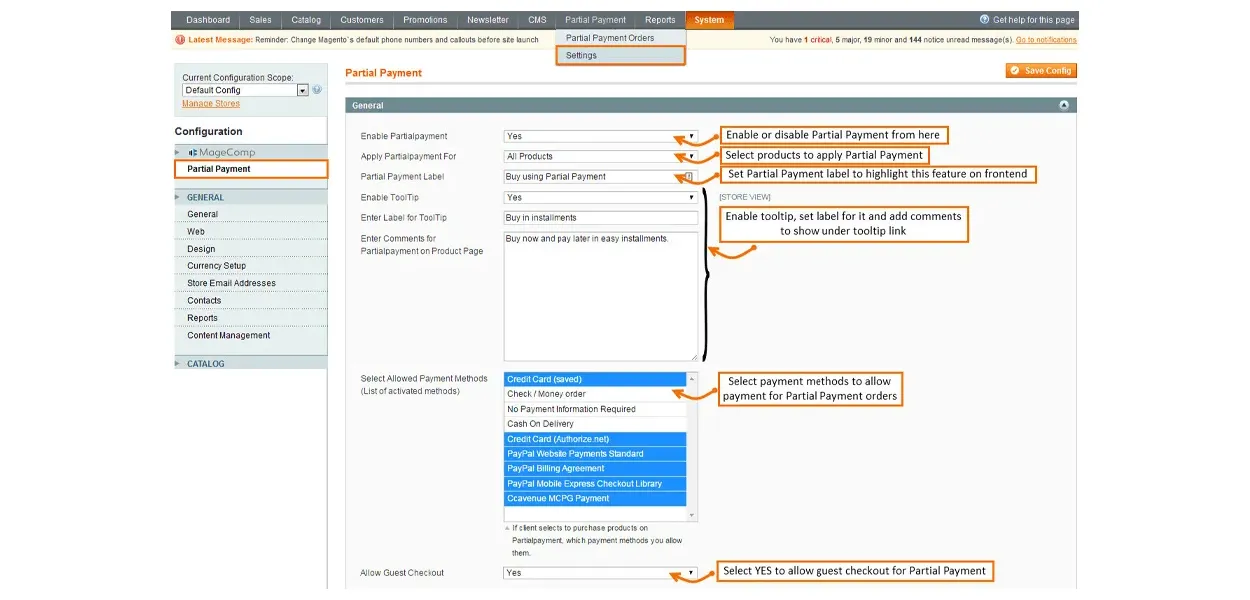The height and width of the screenshot is (600, 1250).
Task: Collapse the General section using the header arrow icon
Action: 1064,105
